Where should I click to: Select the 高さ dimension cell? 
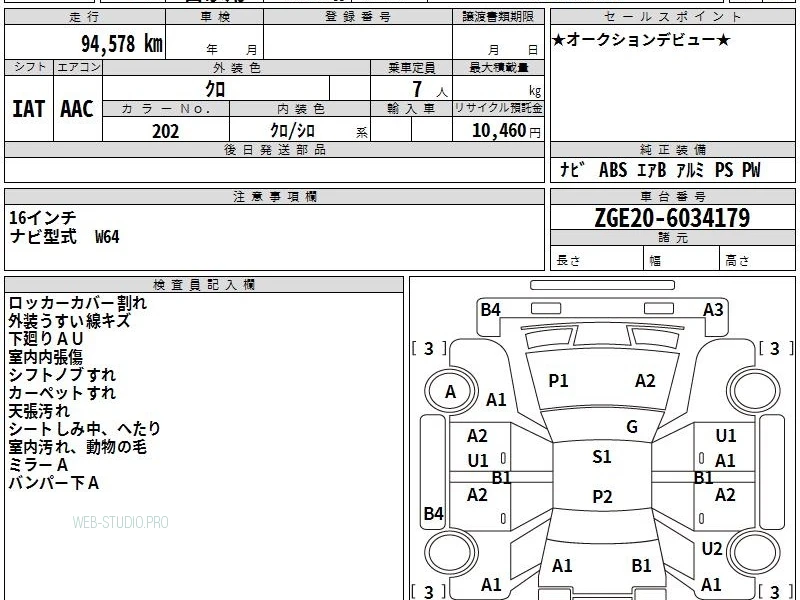click(757, 260)
